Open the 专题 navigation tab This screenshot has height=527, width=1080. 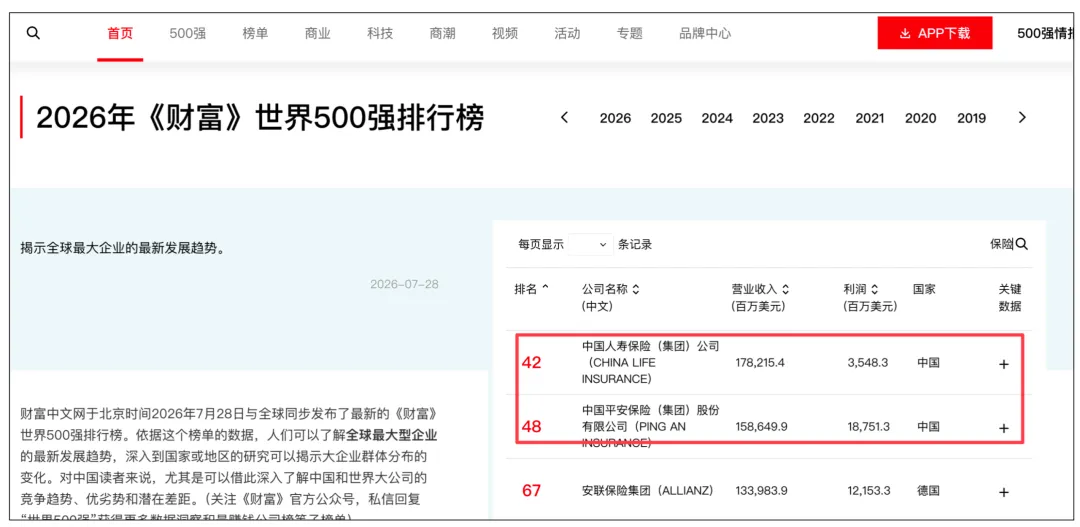pyautogui.click(x=630, y=33)
